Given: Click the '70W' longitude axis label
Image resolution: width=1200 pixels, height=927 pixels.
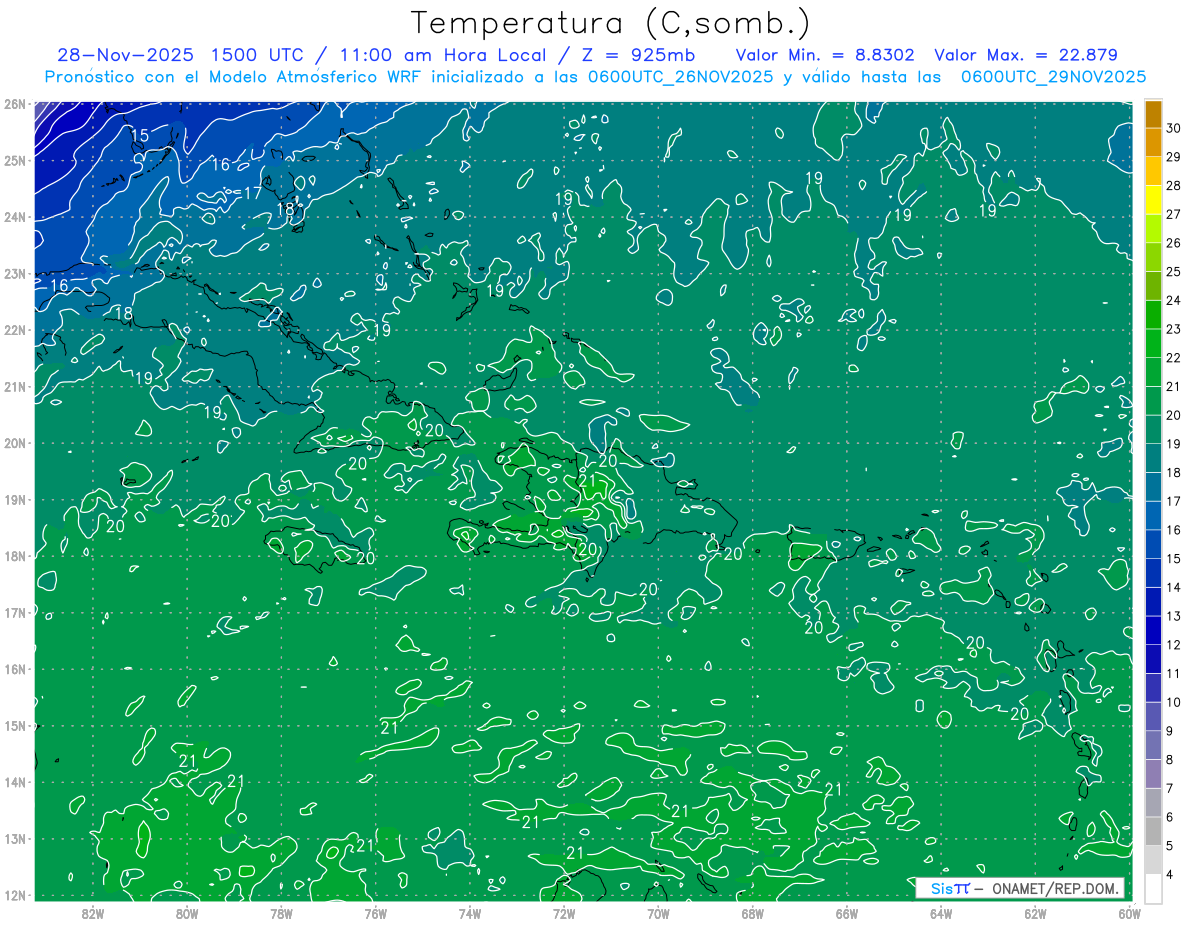Looking at the screenshot, I should [658, 914].
